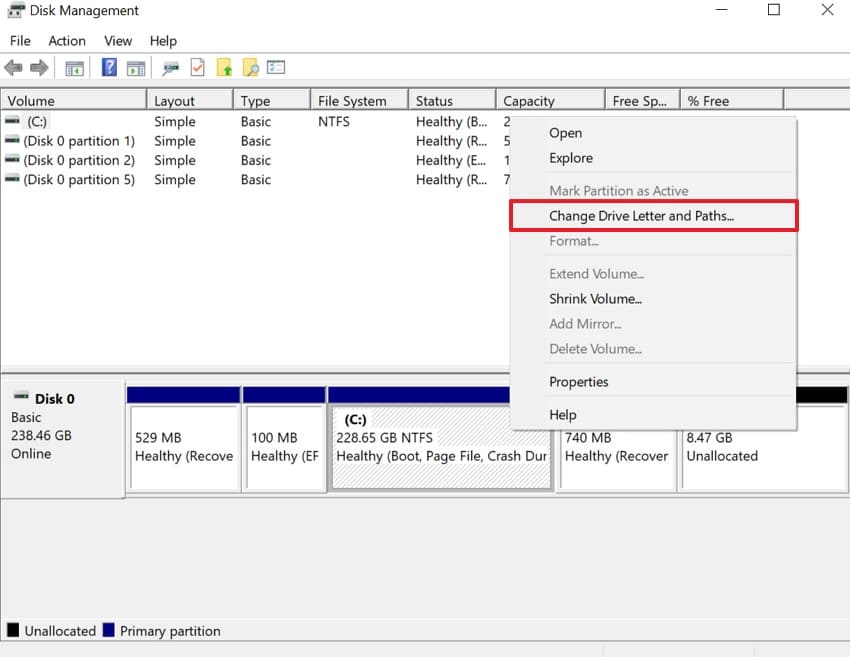Toggle Show/Hide Console Tree toolbar icon

click(74, 68)
